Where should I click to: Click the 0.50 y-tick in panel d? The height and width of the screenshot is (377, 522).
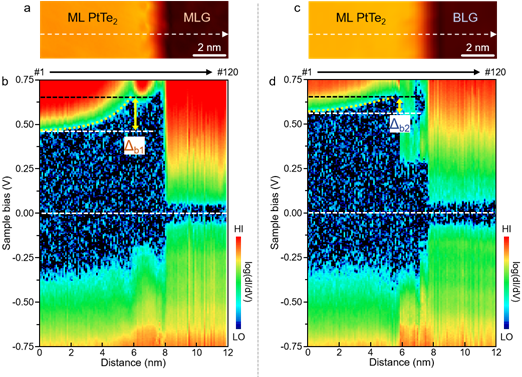click(293, 124)
